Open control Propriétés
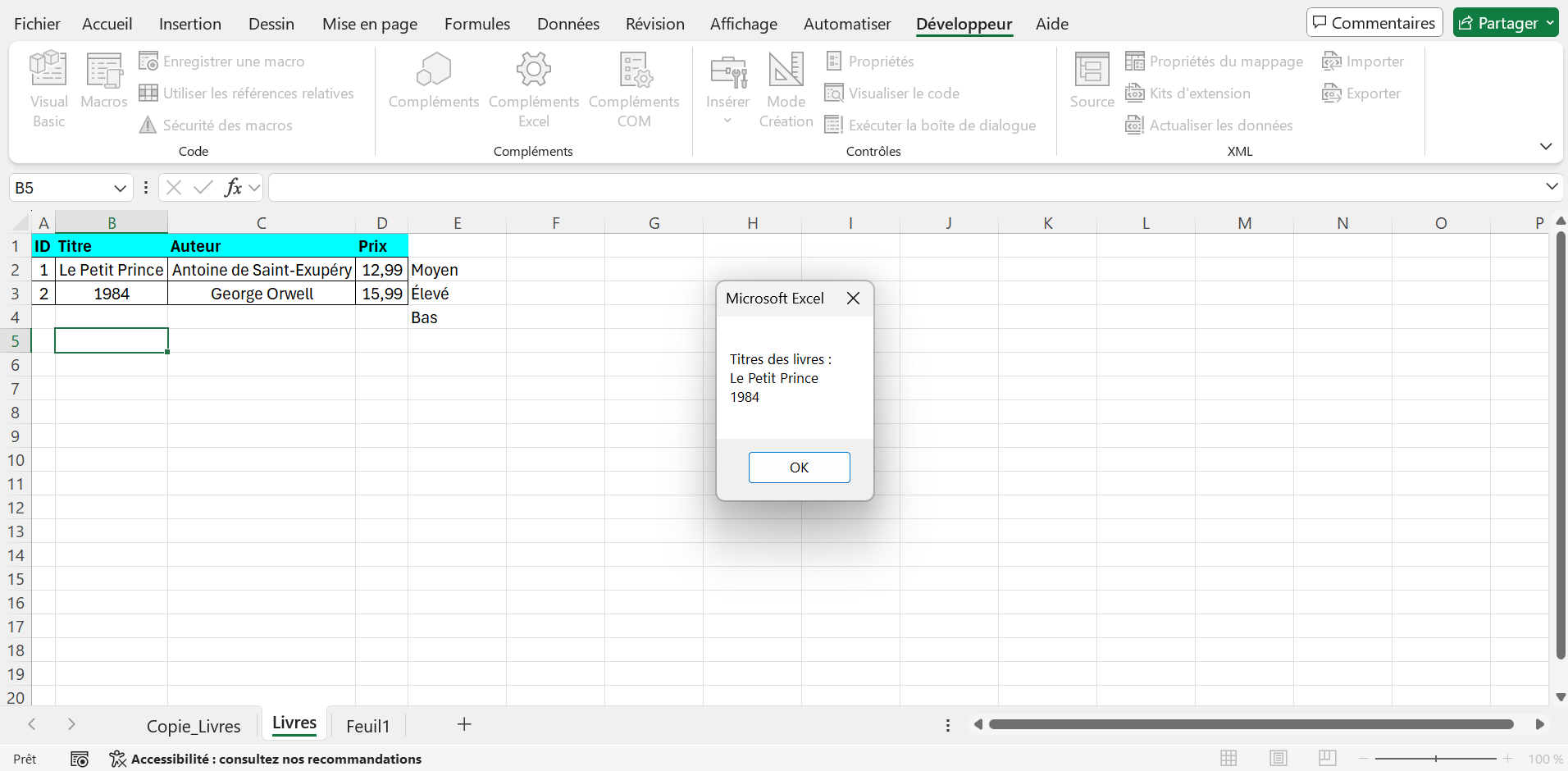This screenshot has height=771, width=1568. click(869, 62)
